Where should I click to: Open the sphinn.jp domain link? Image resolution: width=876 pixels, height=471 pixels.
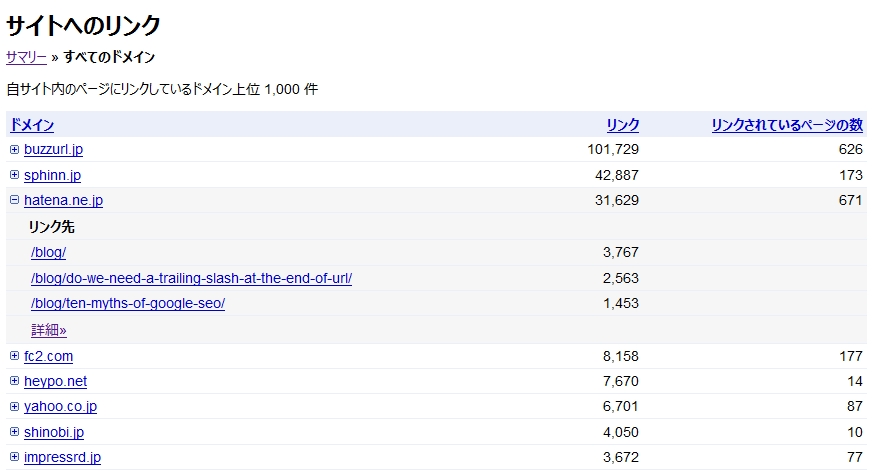[53, 175]
